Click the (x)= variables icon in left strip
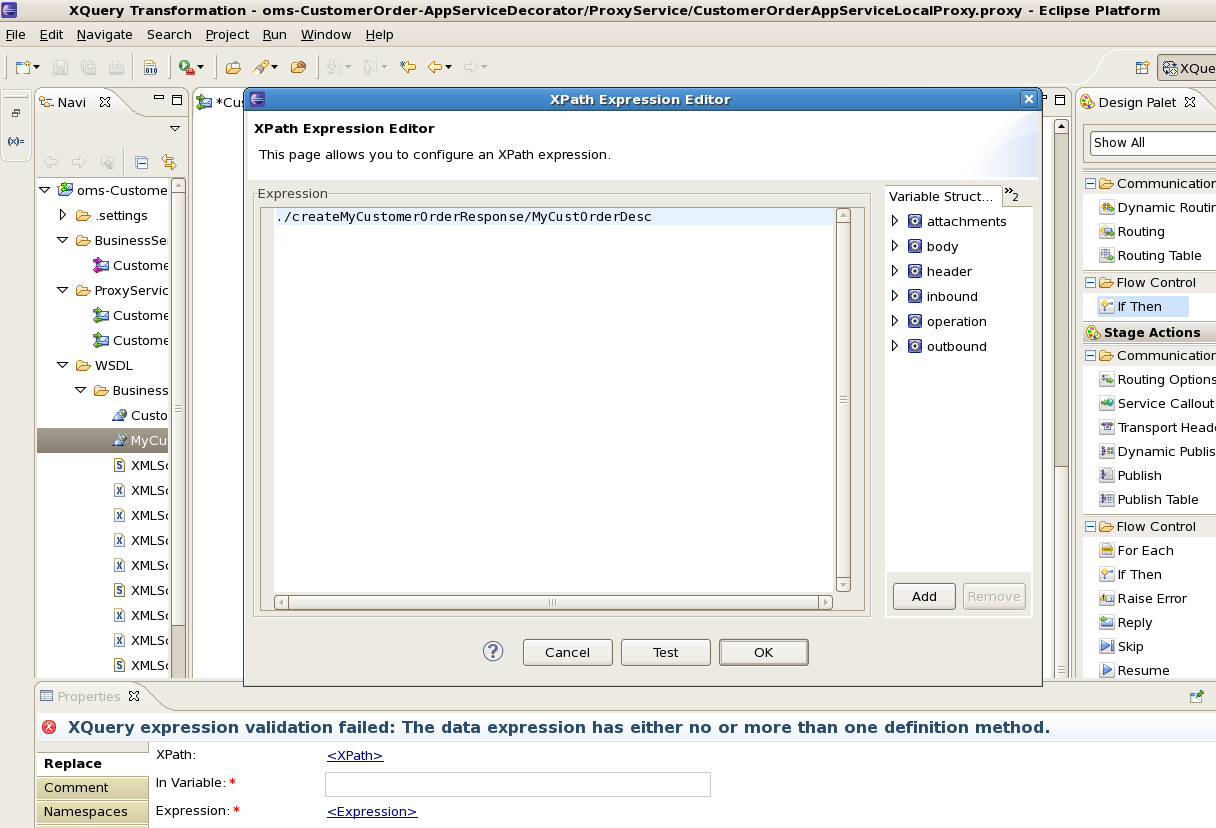This screenshot has height=828, width=1216. (16, 141)
